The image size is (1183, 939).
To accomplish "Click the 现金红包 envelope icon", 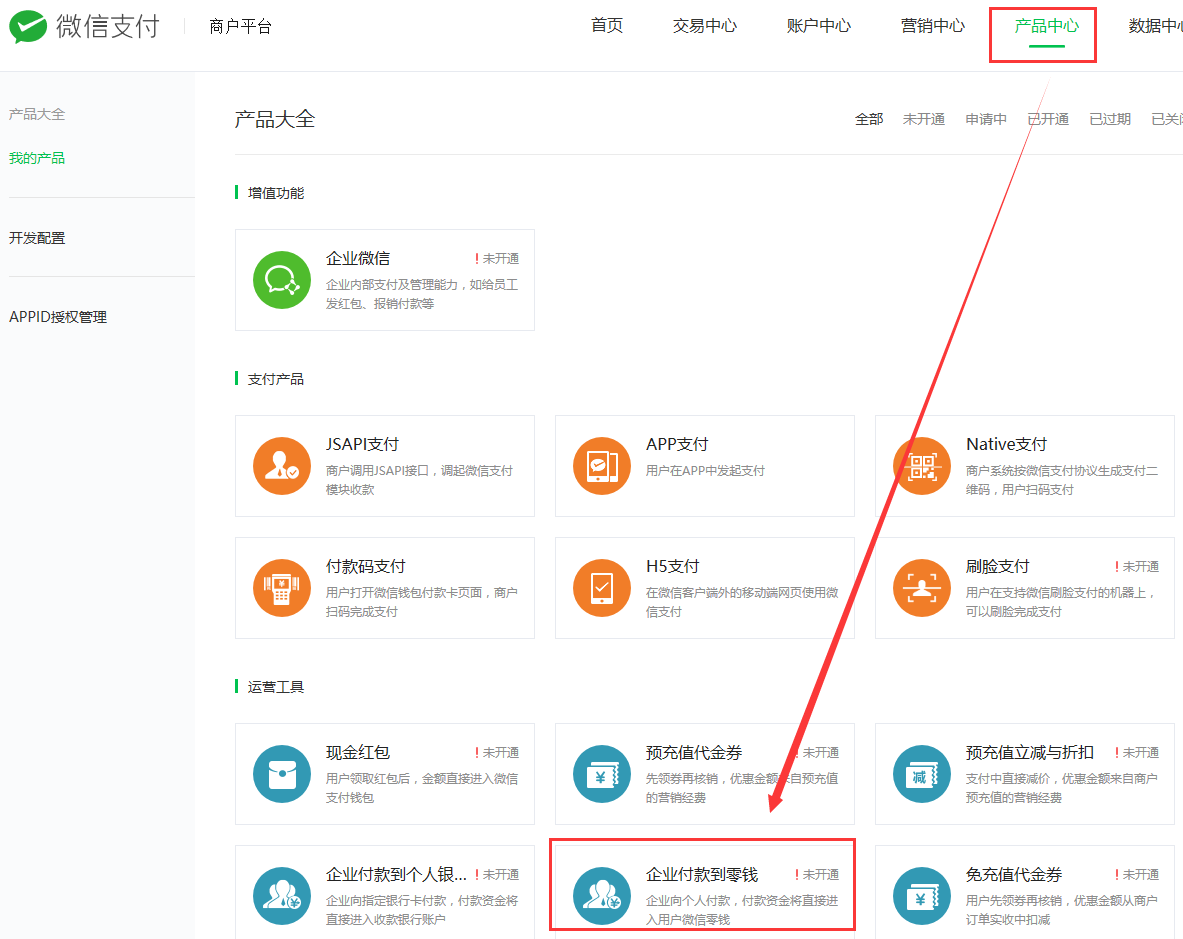I will [x=281, y=775].
